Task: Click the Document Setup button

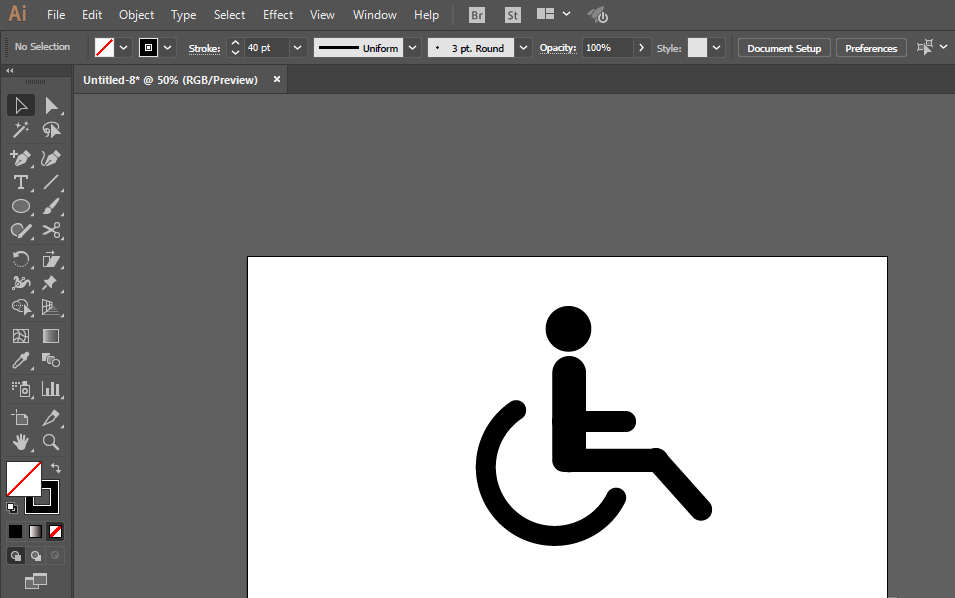Action: (784, 48)
